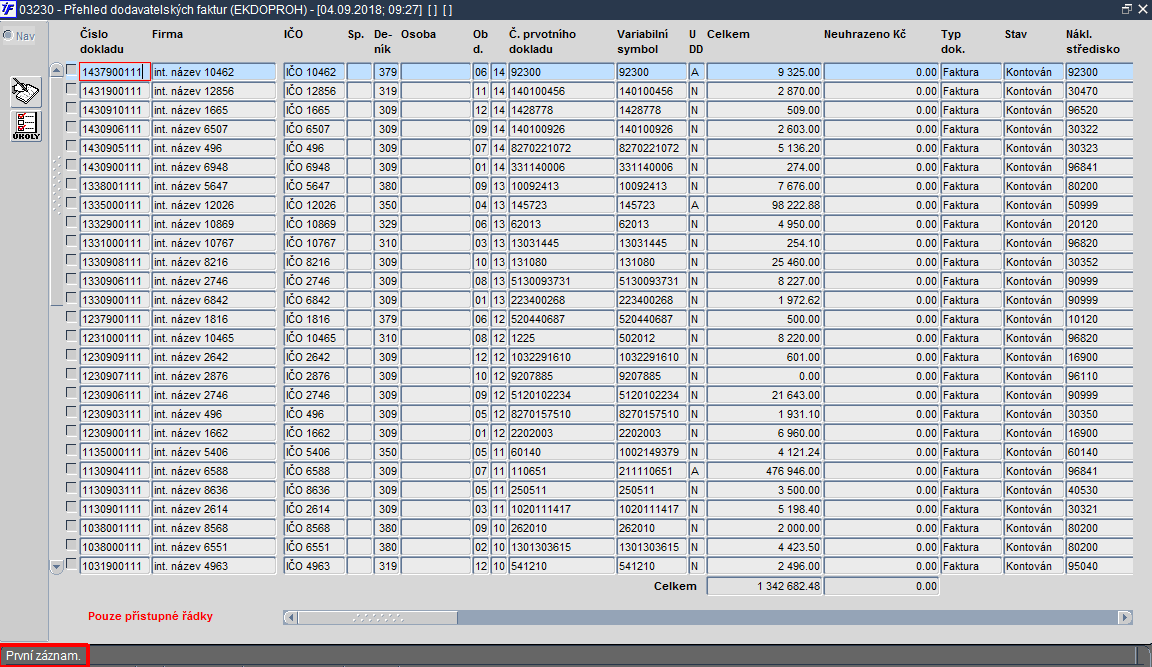1152x667 pixels.
Task: Click the application logo icon in title bar
Action: coord(8,9)
